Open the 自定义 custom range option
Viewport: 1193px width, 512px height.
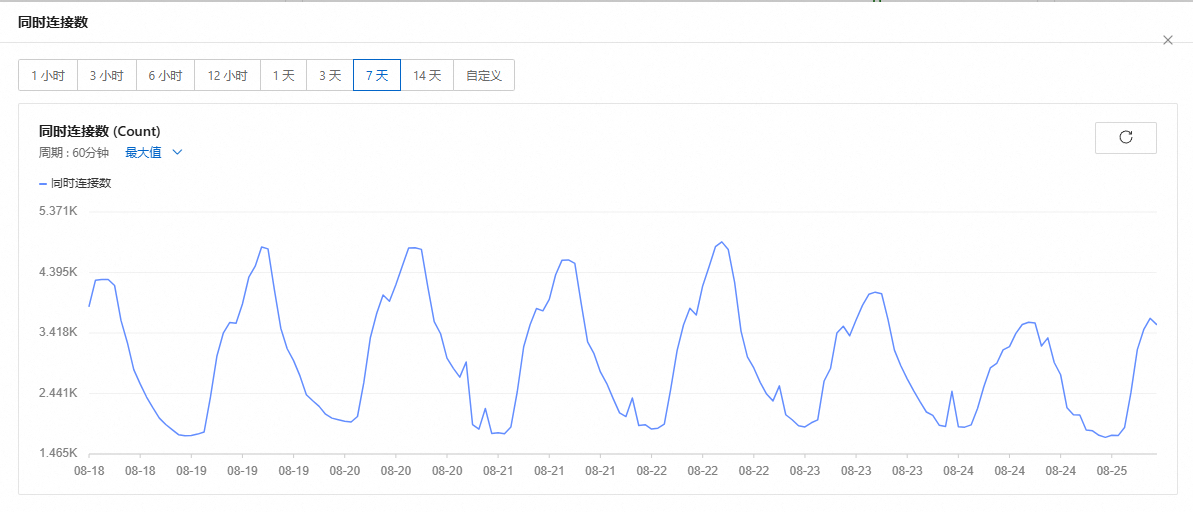tap(484, 75)
